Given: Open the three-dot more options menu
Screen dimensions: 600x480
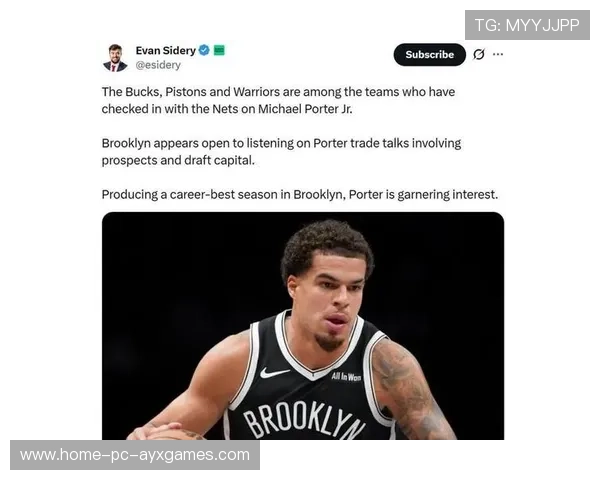Looking at the screenshot, I should pos(498,54).
